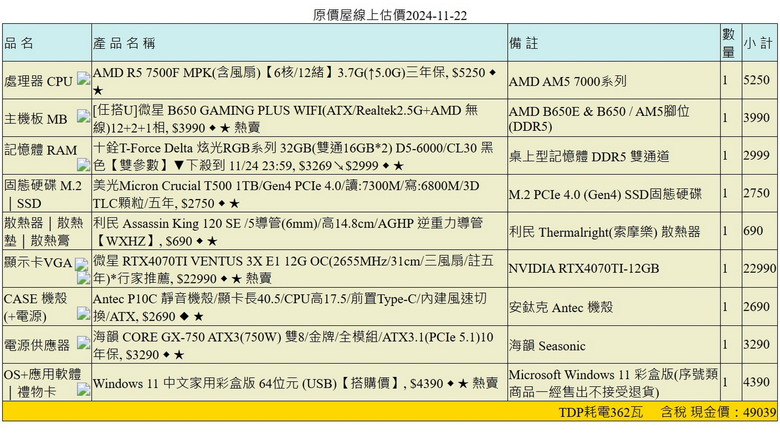Click the 微星 RTX4070TI VENTUS 3X product name
This screenshot has height=439, width=780.
(x=293, y=269)
